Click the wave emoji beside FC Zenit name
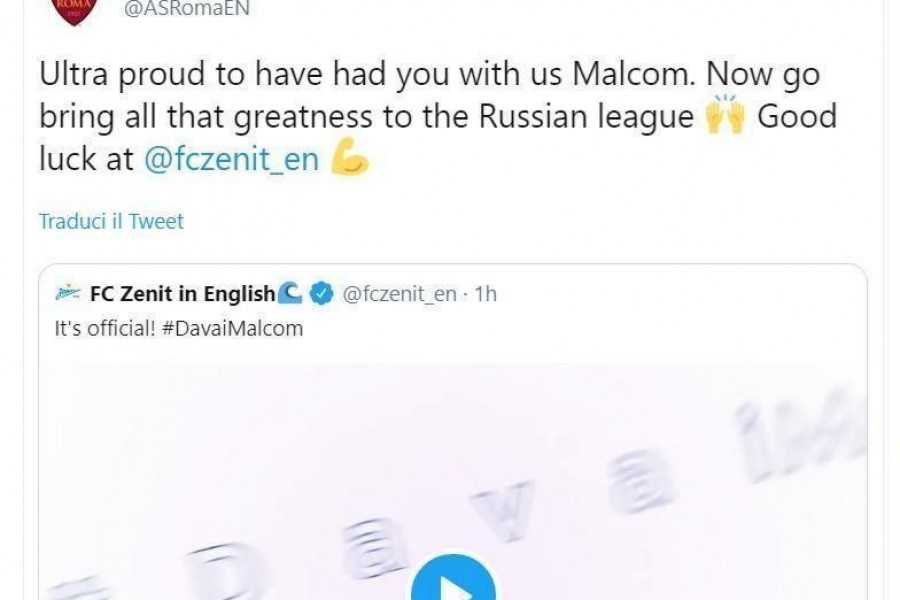The width and height of the screenshot is (900, 600). (x=289, y=293)
